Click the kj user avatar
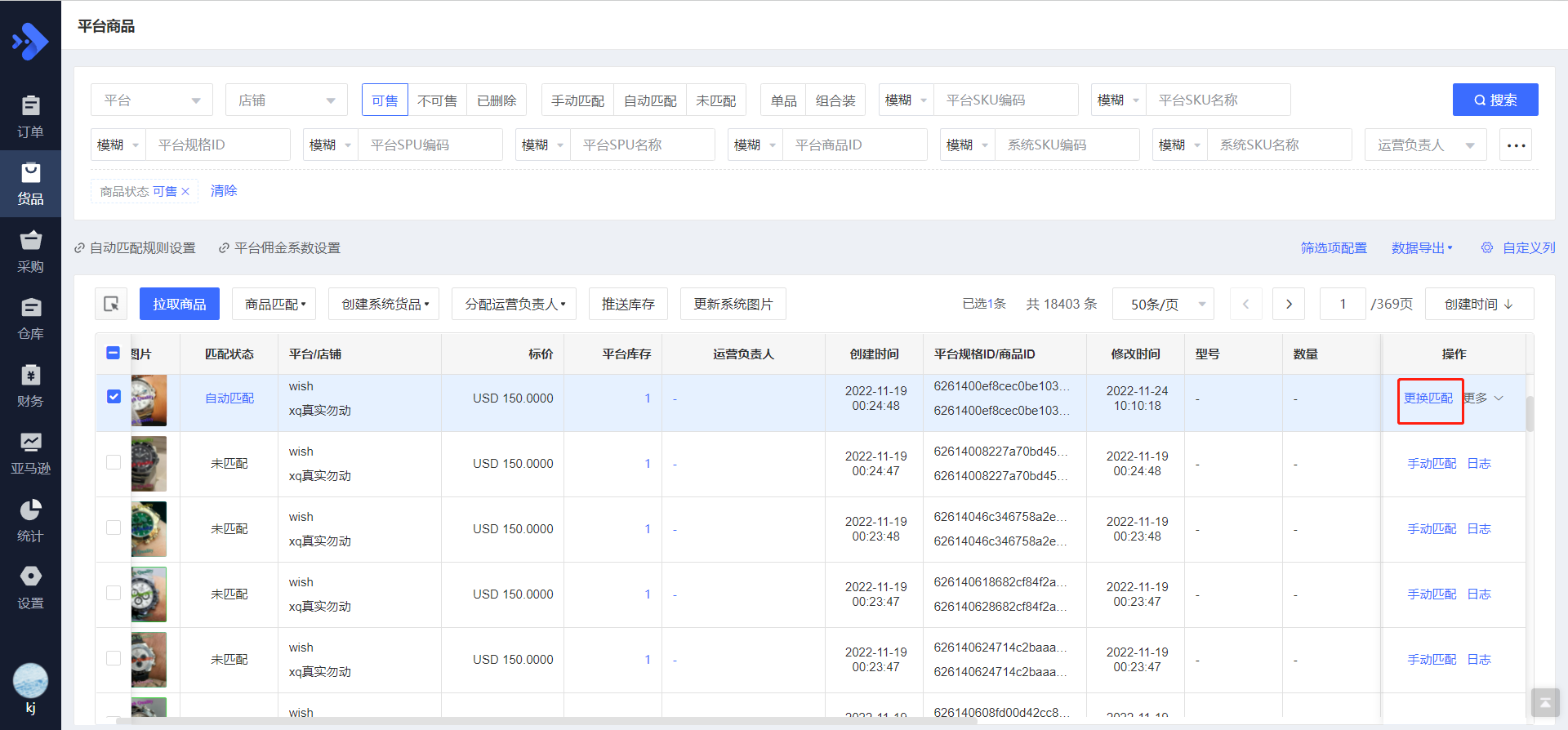1568x730 pixels. coord(30,681)
